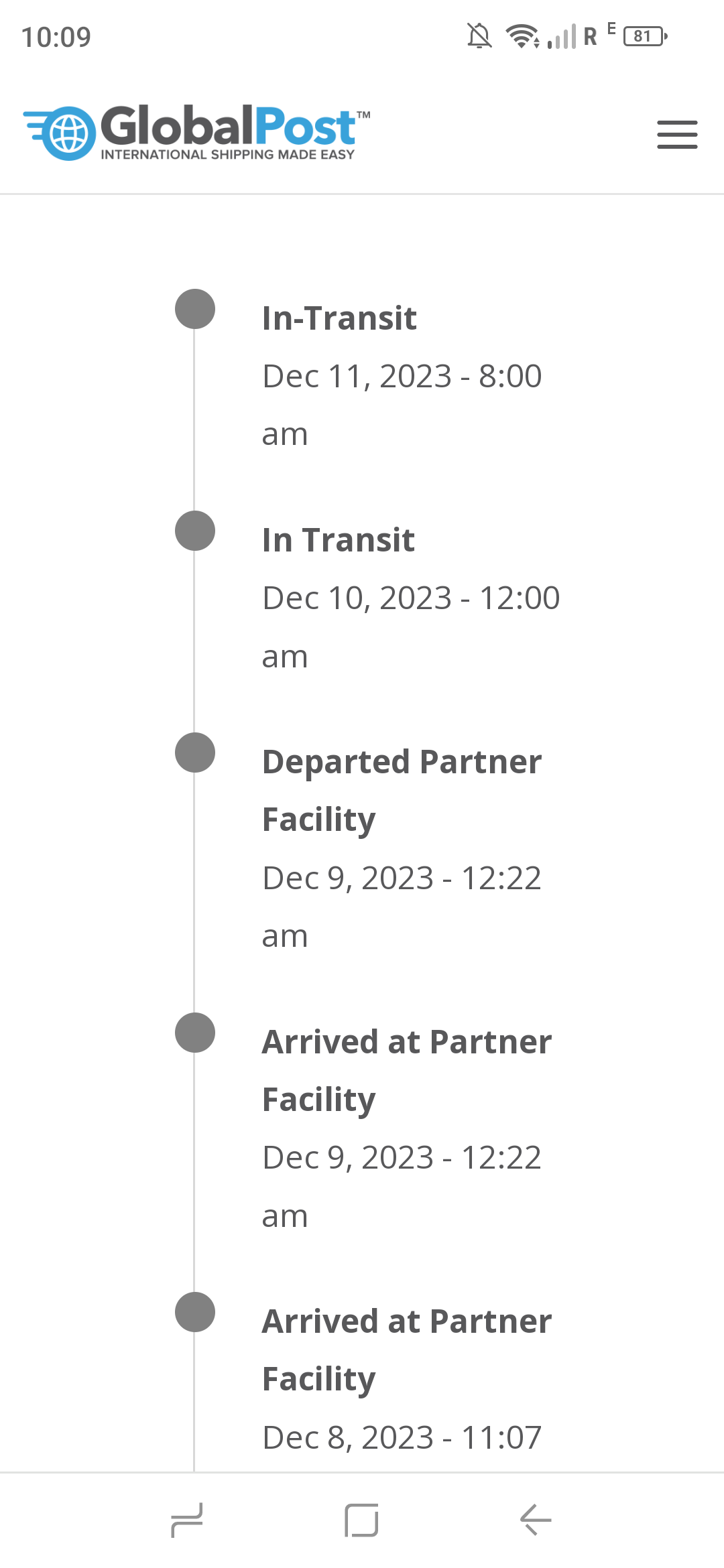The width and height of the screenshot is (724, 1568).
Task: Open the recent apps navigation button
Action: click(187, 1520)
